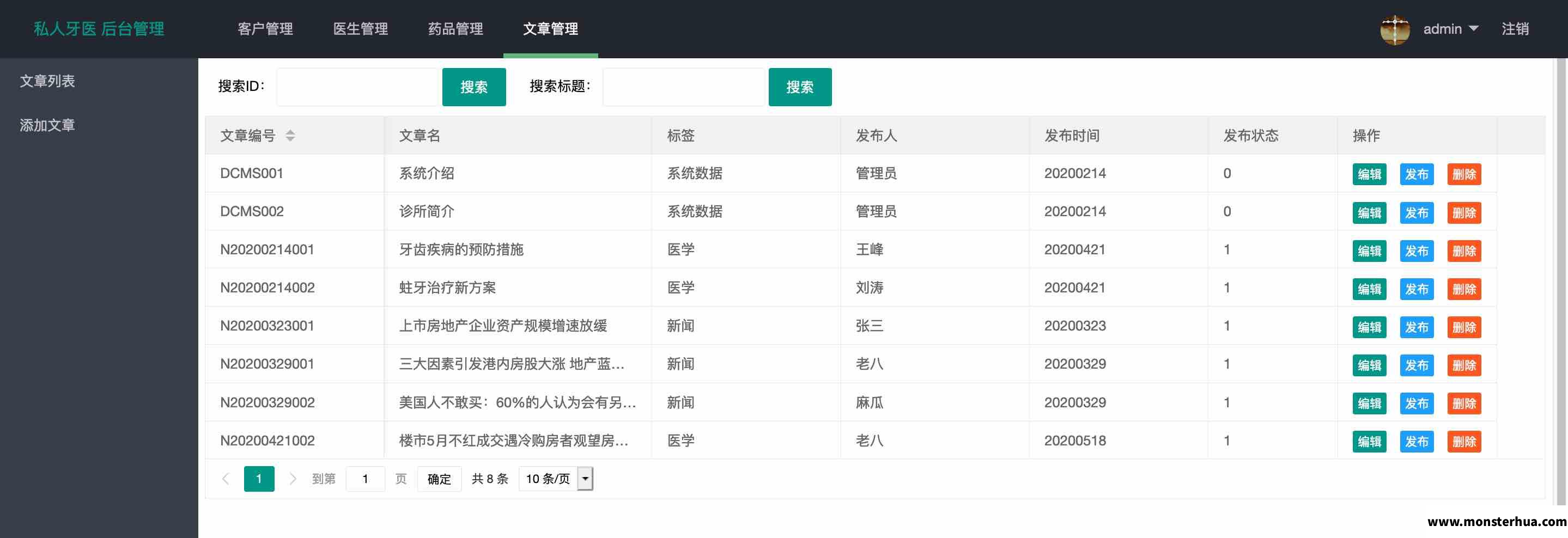Image resolution: width=1568 pixels, height=538 pixels.
Task: Delete article DCMS002 with 删除
Action: 1464,212
